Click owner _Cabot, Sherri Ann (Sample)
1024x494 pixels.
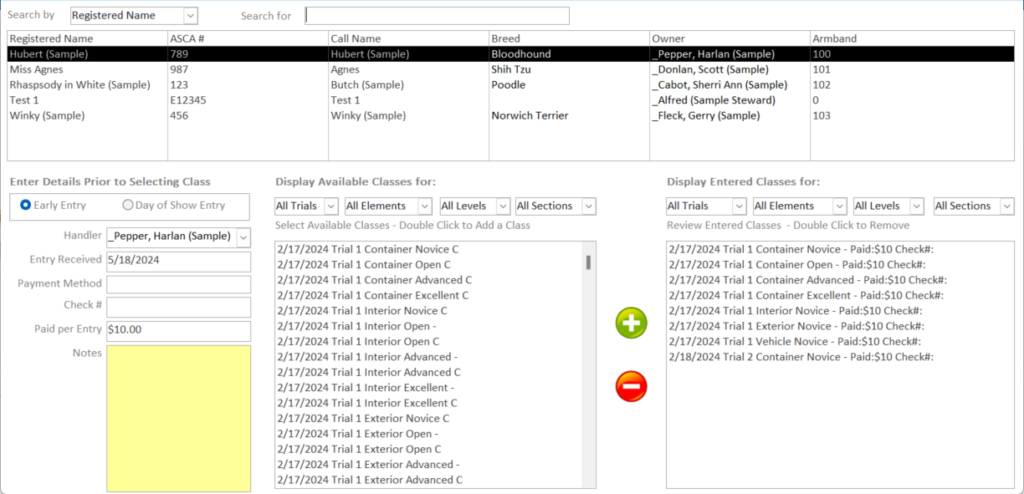730,85
